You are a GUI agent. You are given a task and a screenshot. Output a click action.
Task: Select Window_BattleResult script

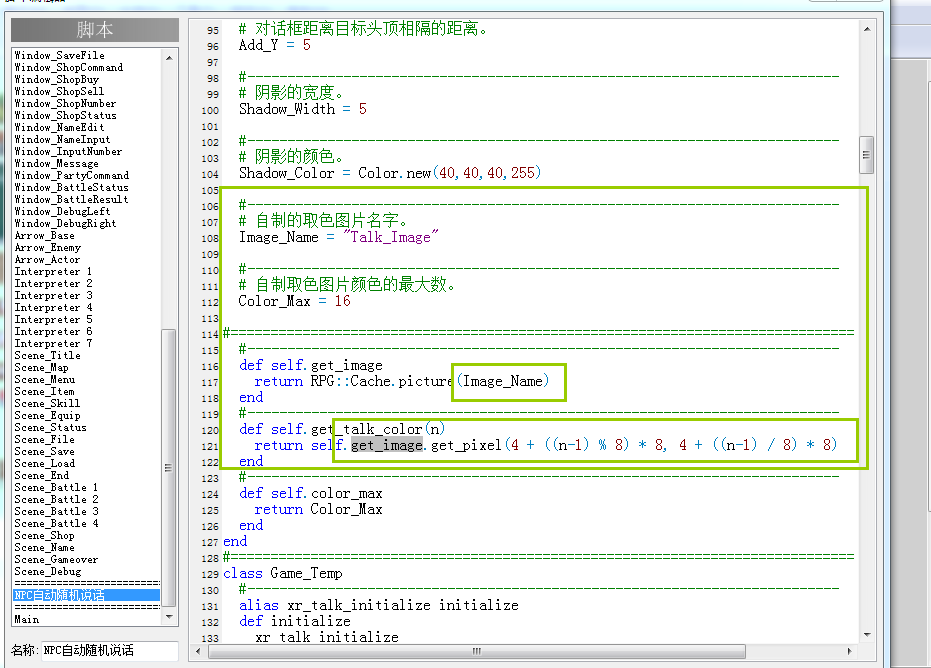[71, 199]
